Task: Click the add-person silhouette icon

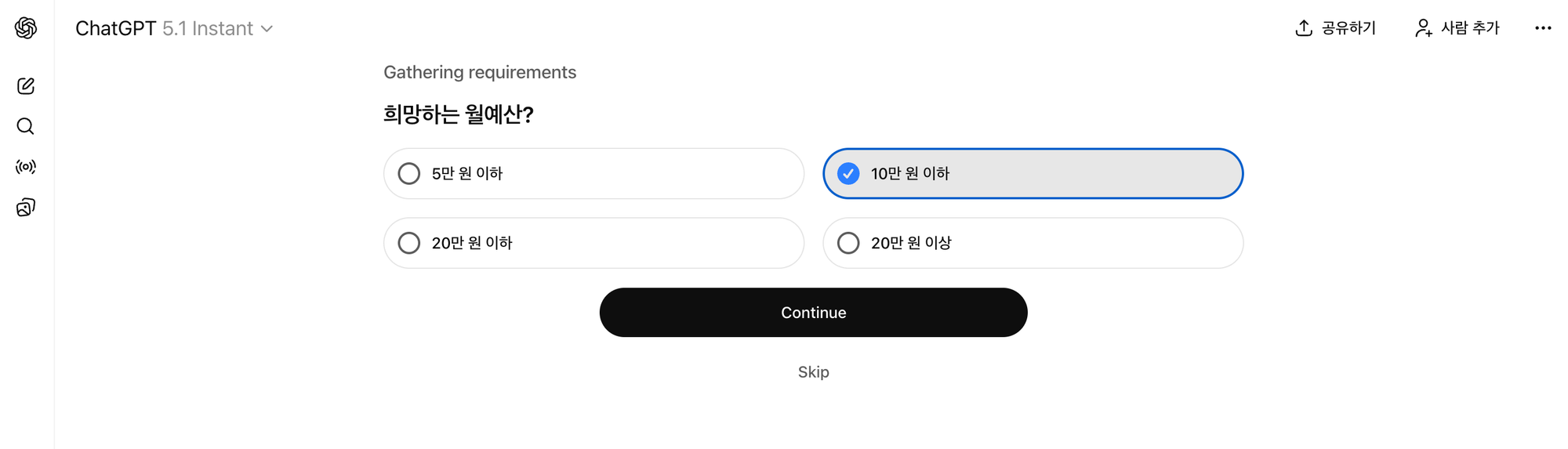Action: 1423,28
